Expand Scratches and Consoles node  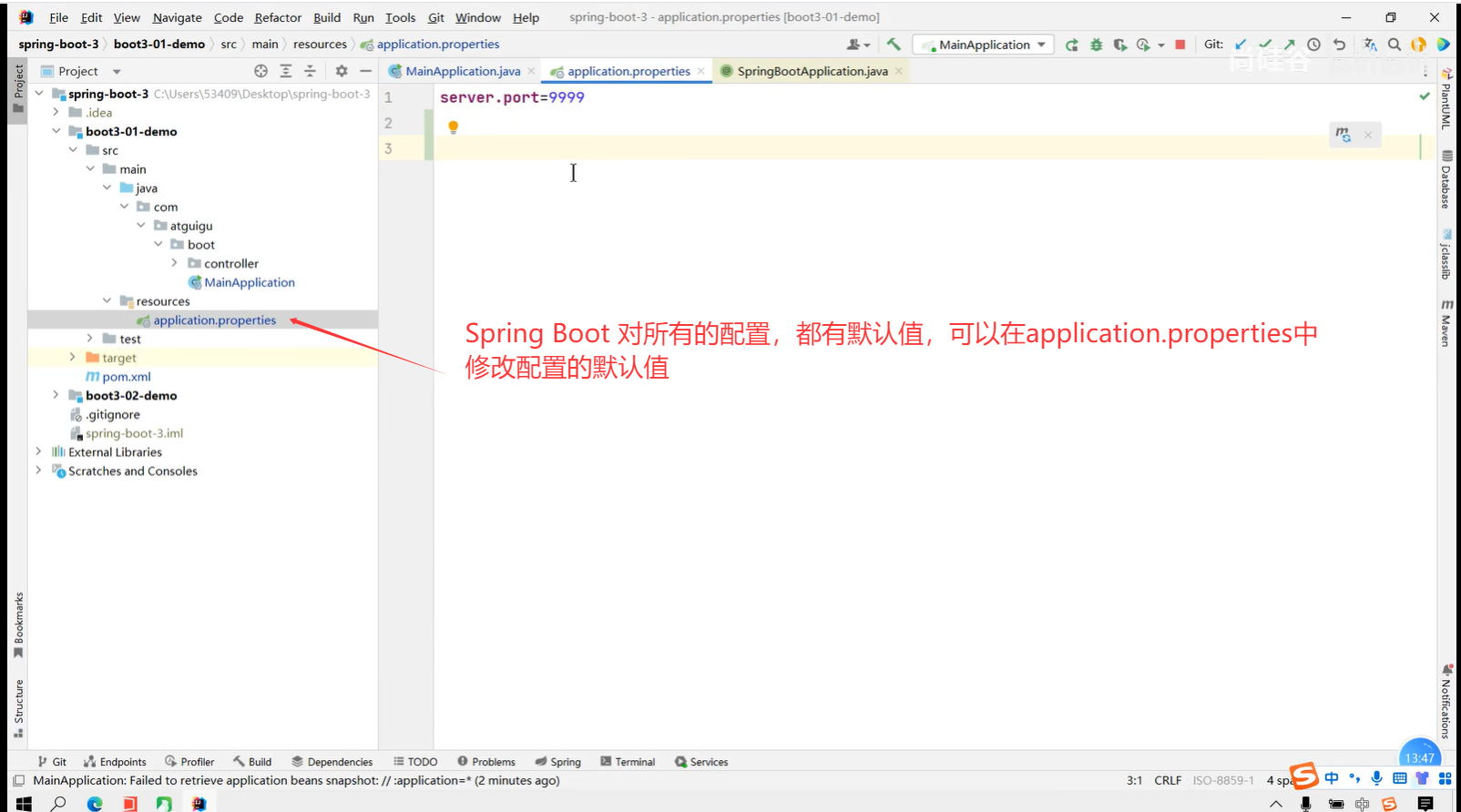pos(38,471)
